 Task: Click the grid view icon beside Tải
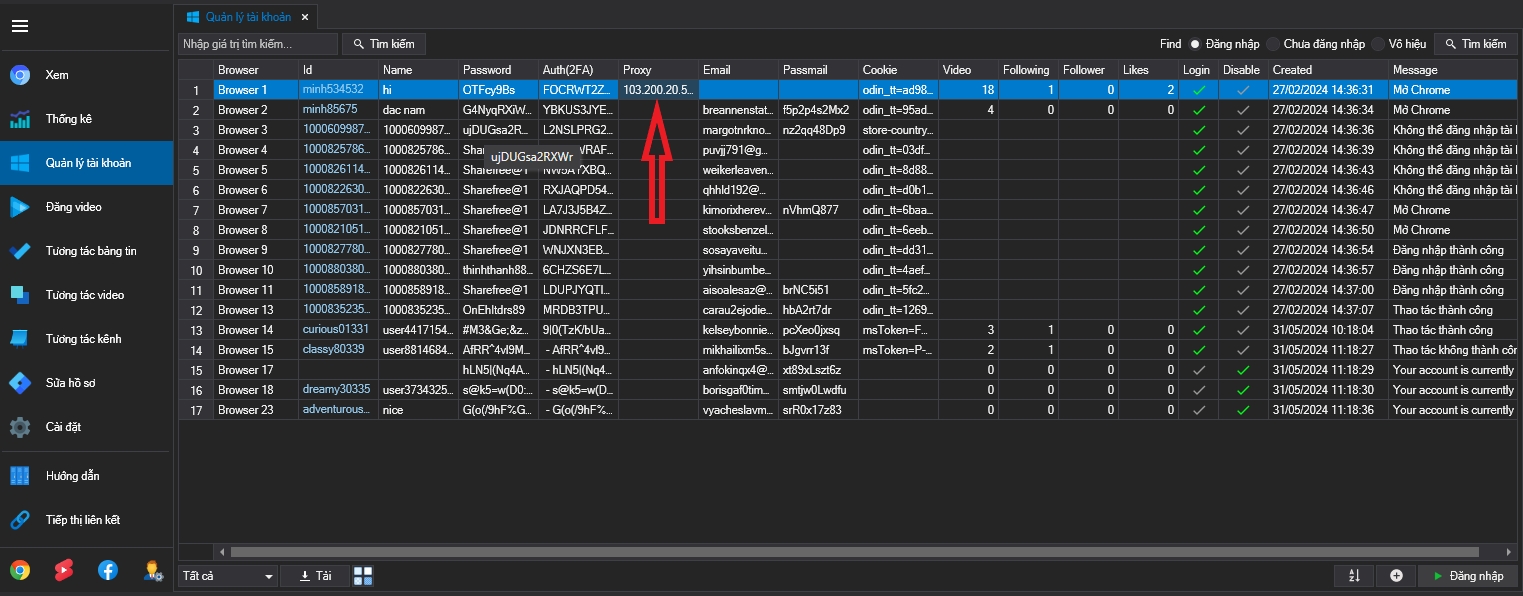point(363,576)
